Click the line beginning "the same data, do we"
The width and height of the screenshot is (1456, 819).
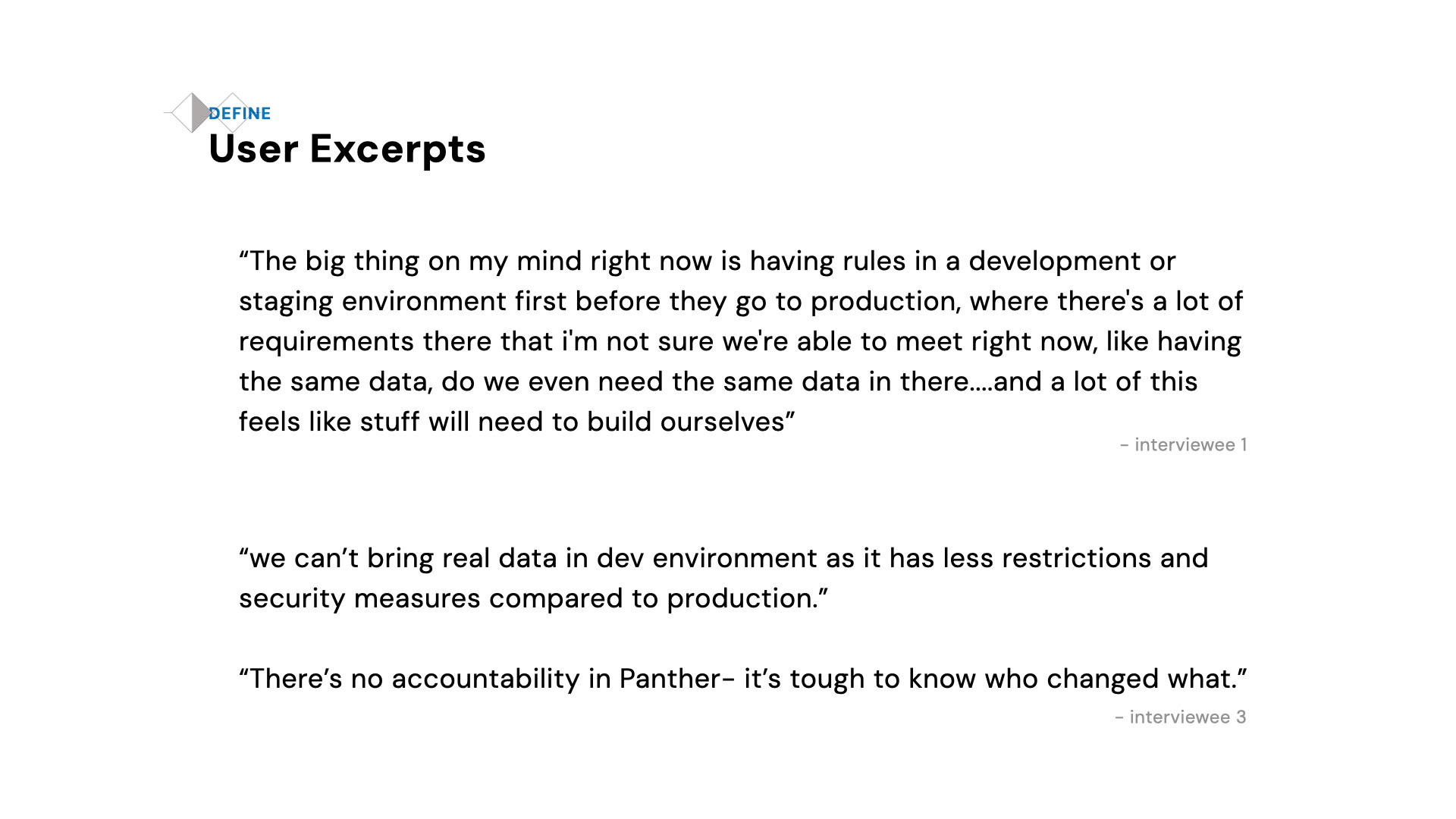[717, 382]
